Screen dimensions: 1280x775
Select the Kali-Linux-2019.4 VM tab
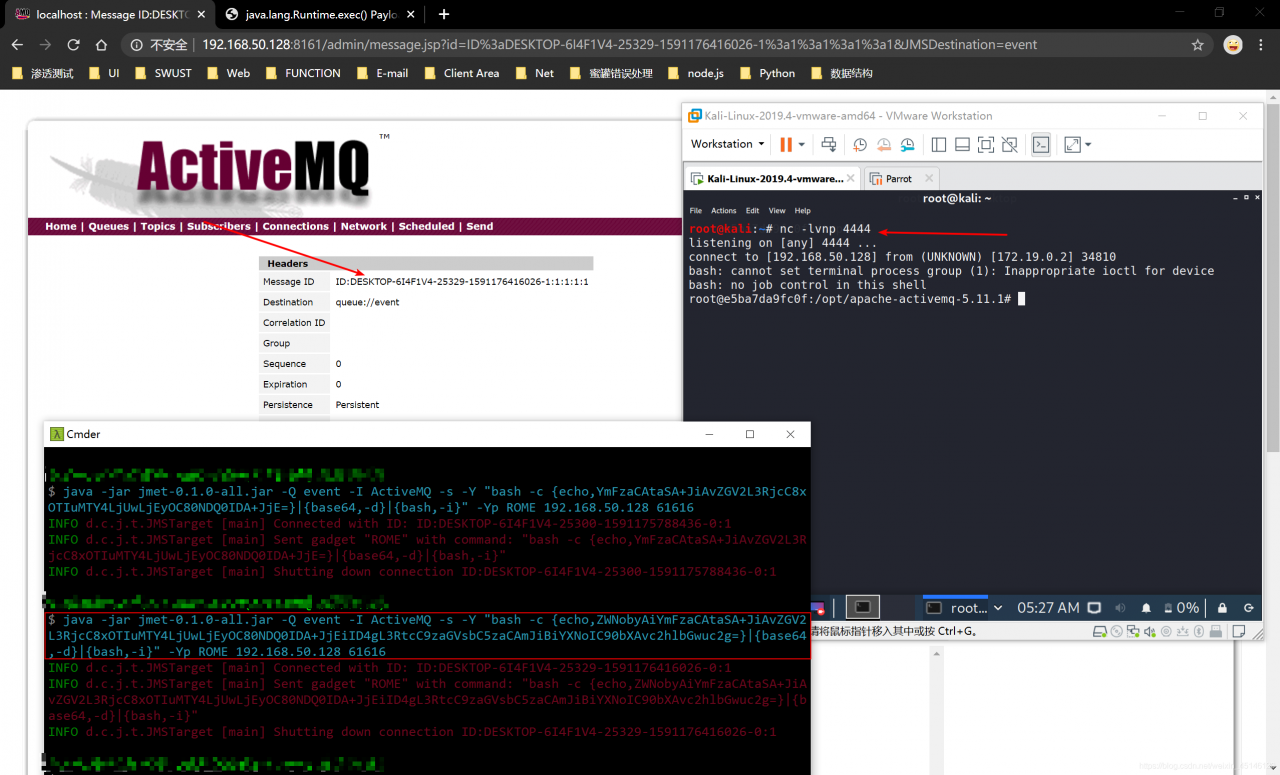(x=772, y=178)
